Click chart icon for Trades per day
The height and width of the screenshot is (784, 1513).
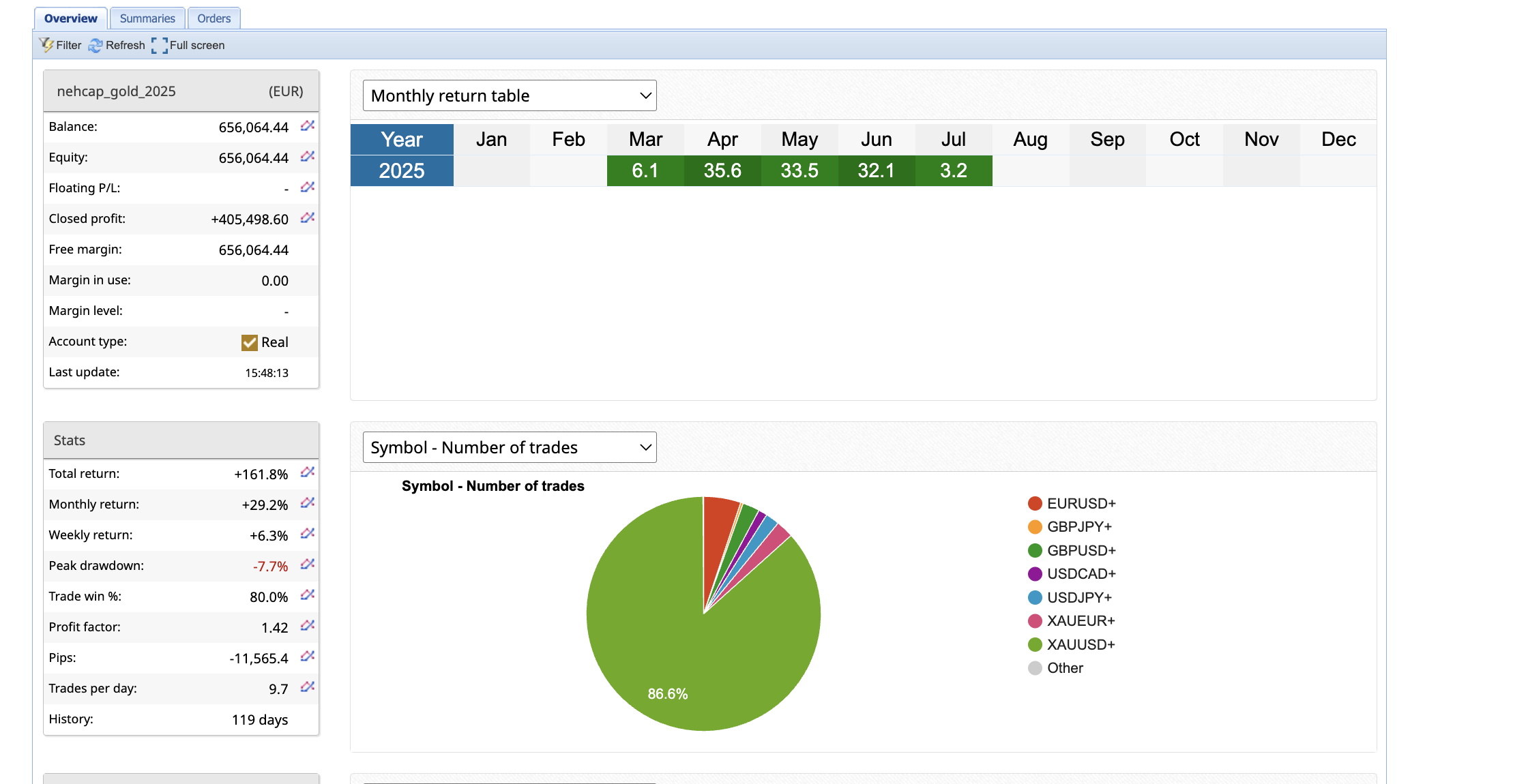pyautogui.click(x=308, y=687)
